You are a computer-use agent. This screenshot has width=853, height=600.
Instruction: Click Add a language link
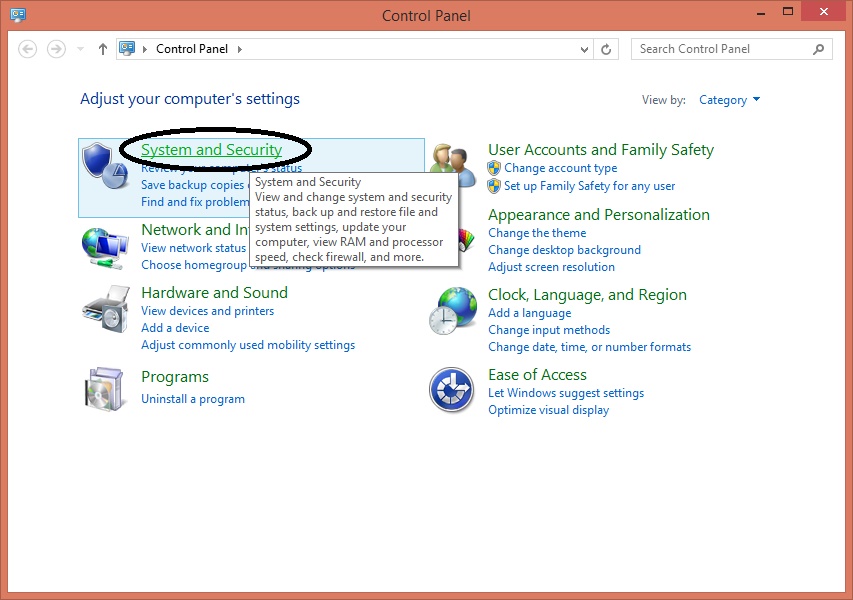(530, 313)
